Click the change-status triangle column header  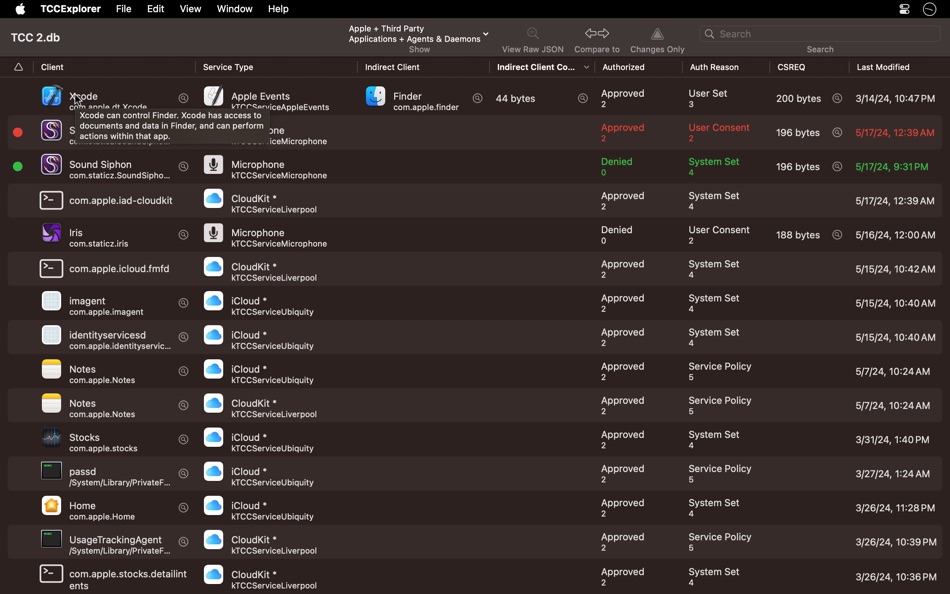point(18,67)
